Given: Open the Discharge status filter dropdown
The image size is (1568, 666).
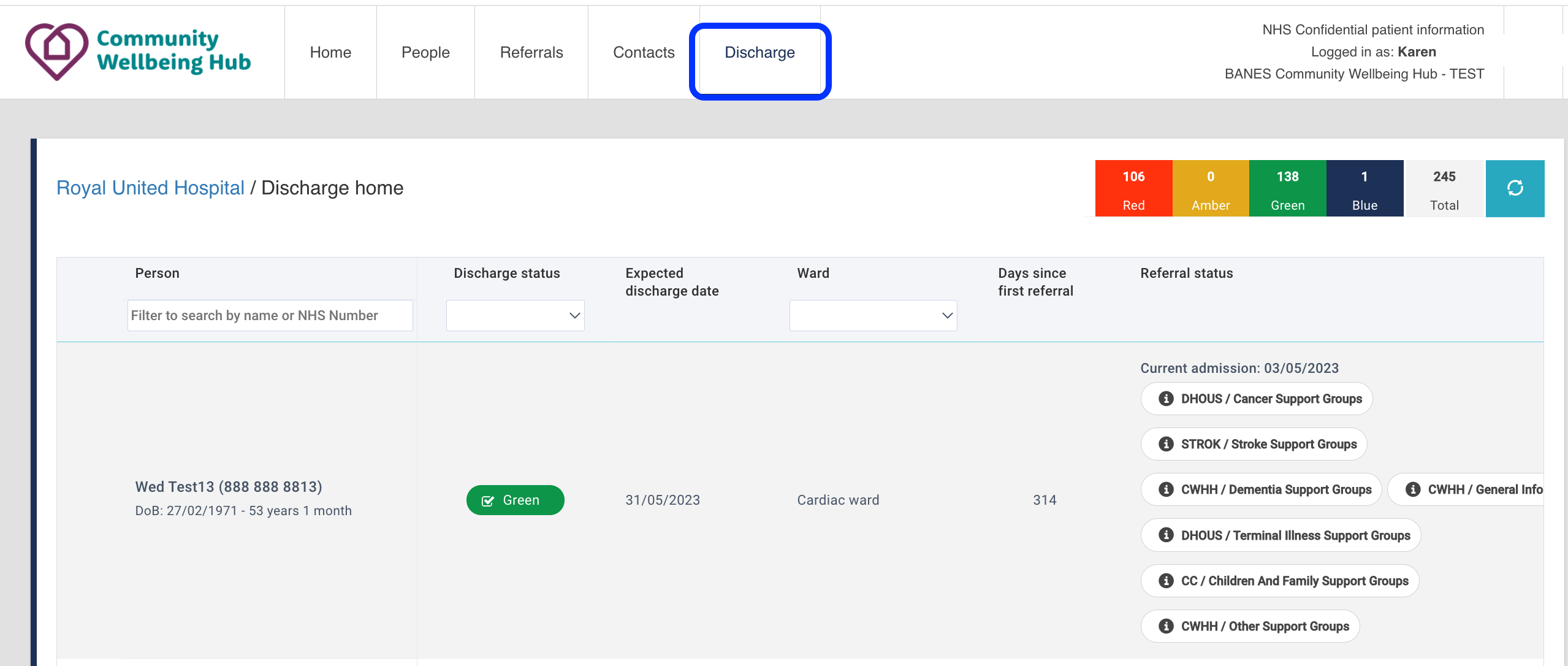Looking at the screenshot, I should coord(515,315).
